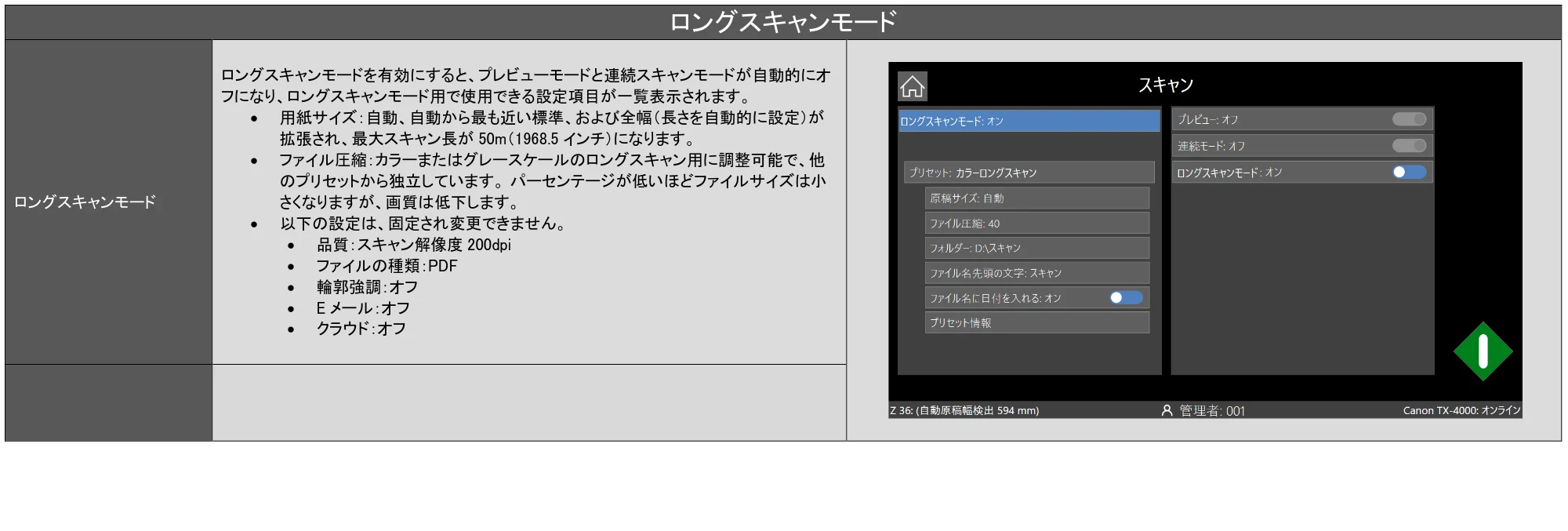Click the 輪郭強調:オフ bullet text
This screenshot has width=1568, height=531.
(367, 287)
